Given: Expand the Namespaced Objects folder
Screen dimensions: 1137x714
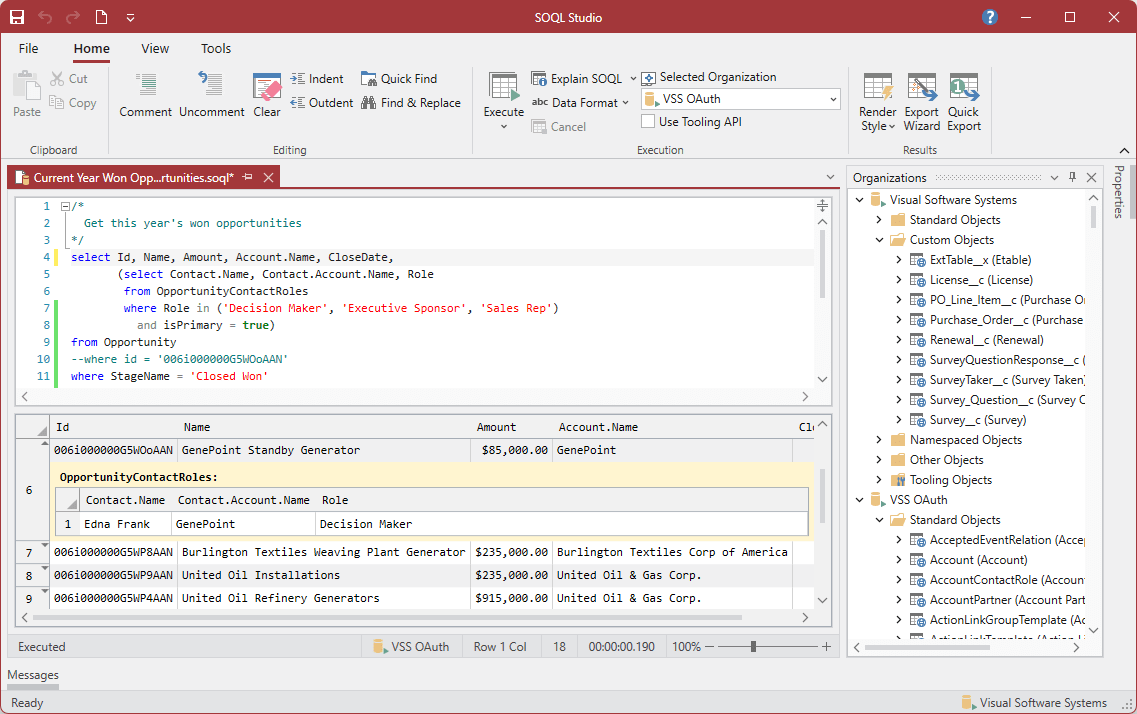Looking at the screenshot, I should click(879, 440).
